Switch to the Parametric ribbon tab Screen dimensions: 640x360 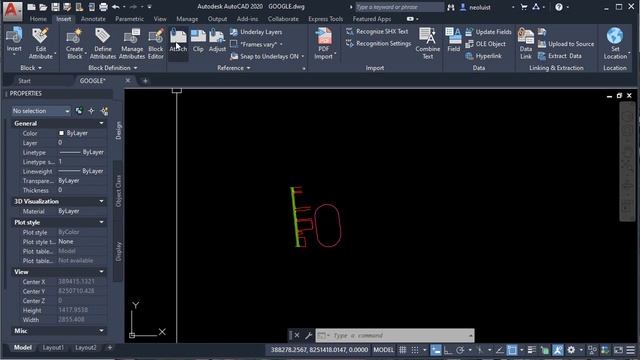(x=129, y=19)
